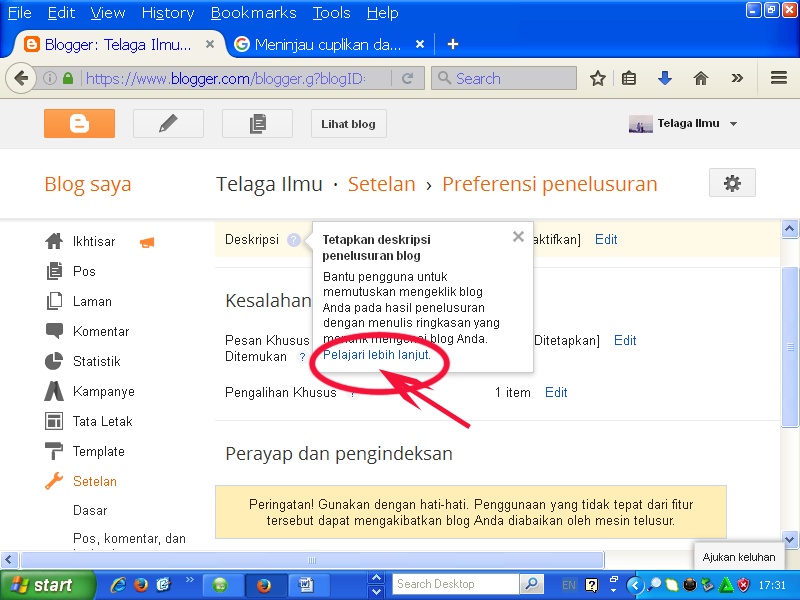The height and width of the screenshot is (600, 800).
Task: Close the description tooltip popup
Action: click(518, 236)
